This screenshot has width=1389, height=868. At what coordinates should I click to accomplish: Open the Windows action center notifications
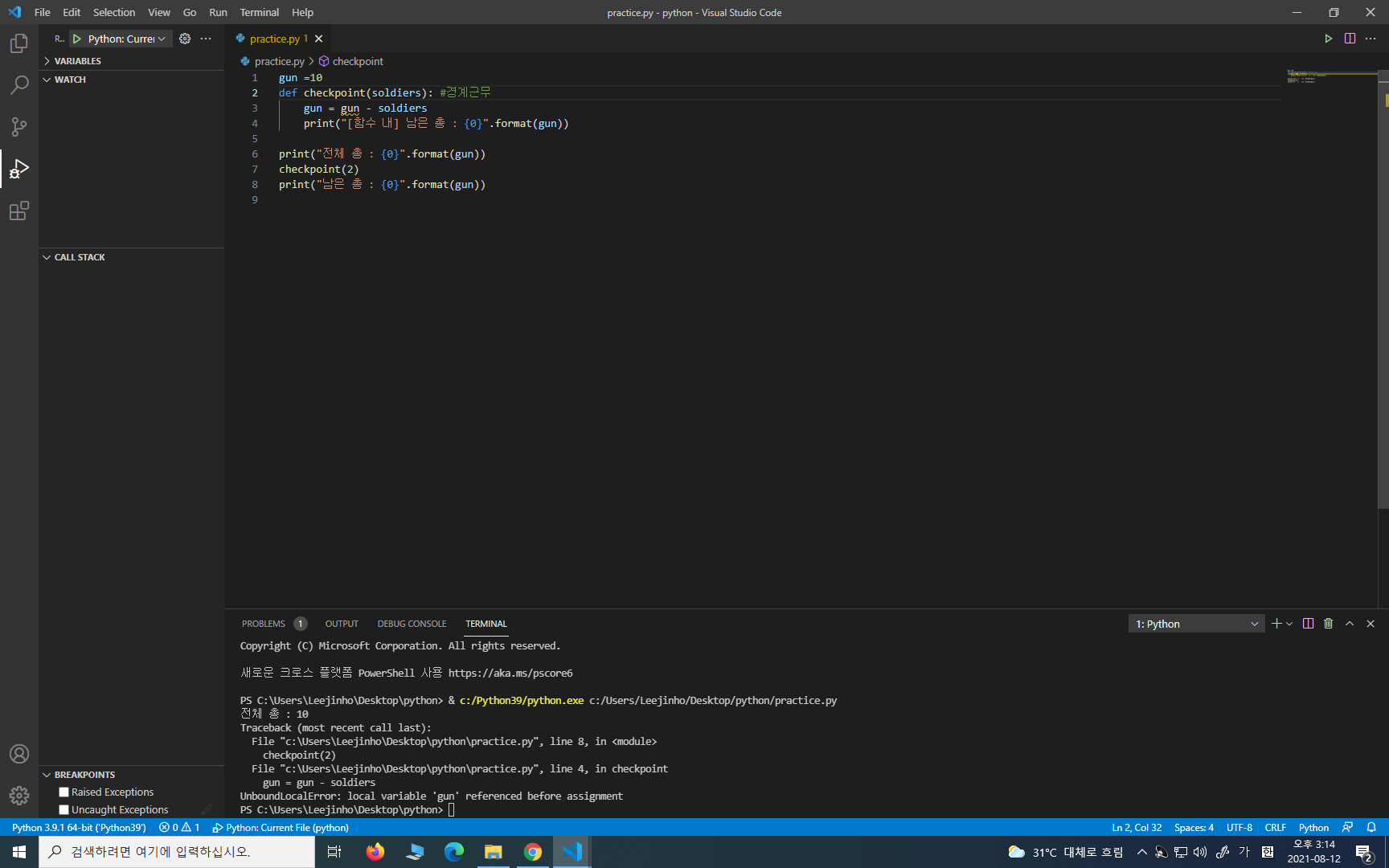[1363, 852]
